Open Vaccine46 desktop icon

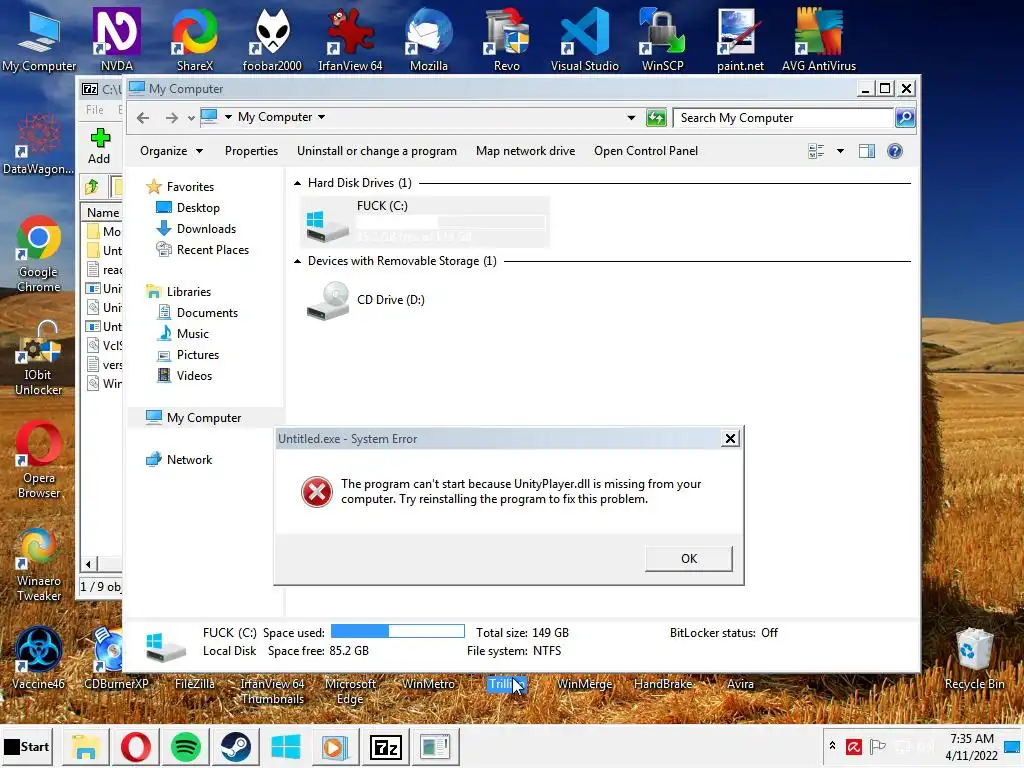pos(39,658)
